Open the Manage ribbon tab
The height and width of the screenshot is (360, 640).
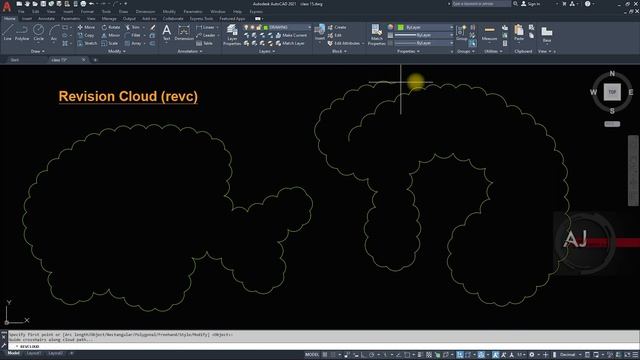pos(109,18)
